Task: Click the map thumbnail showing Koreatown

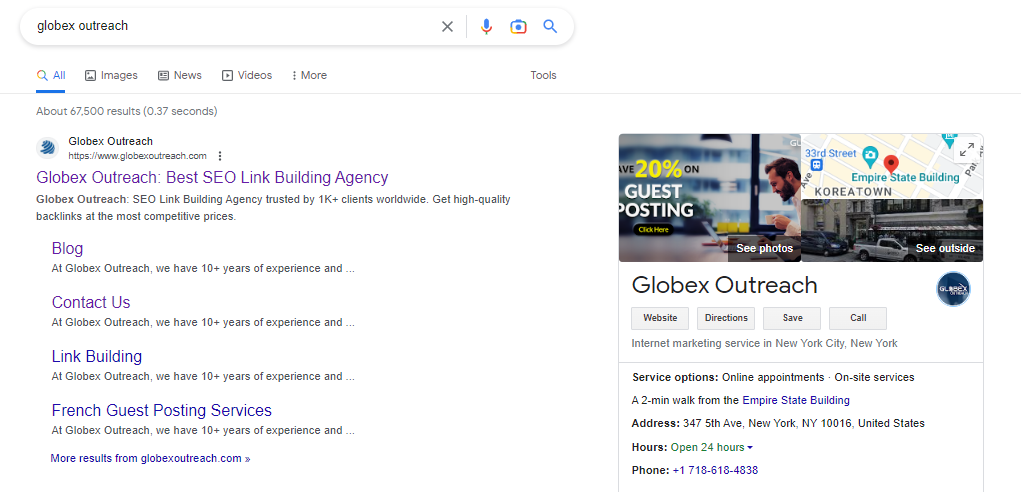Action: point(892,166)
